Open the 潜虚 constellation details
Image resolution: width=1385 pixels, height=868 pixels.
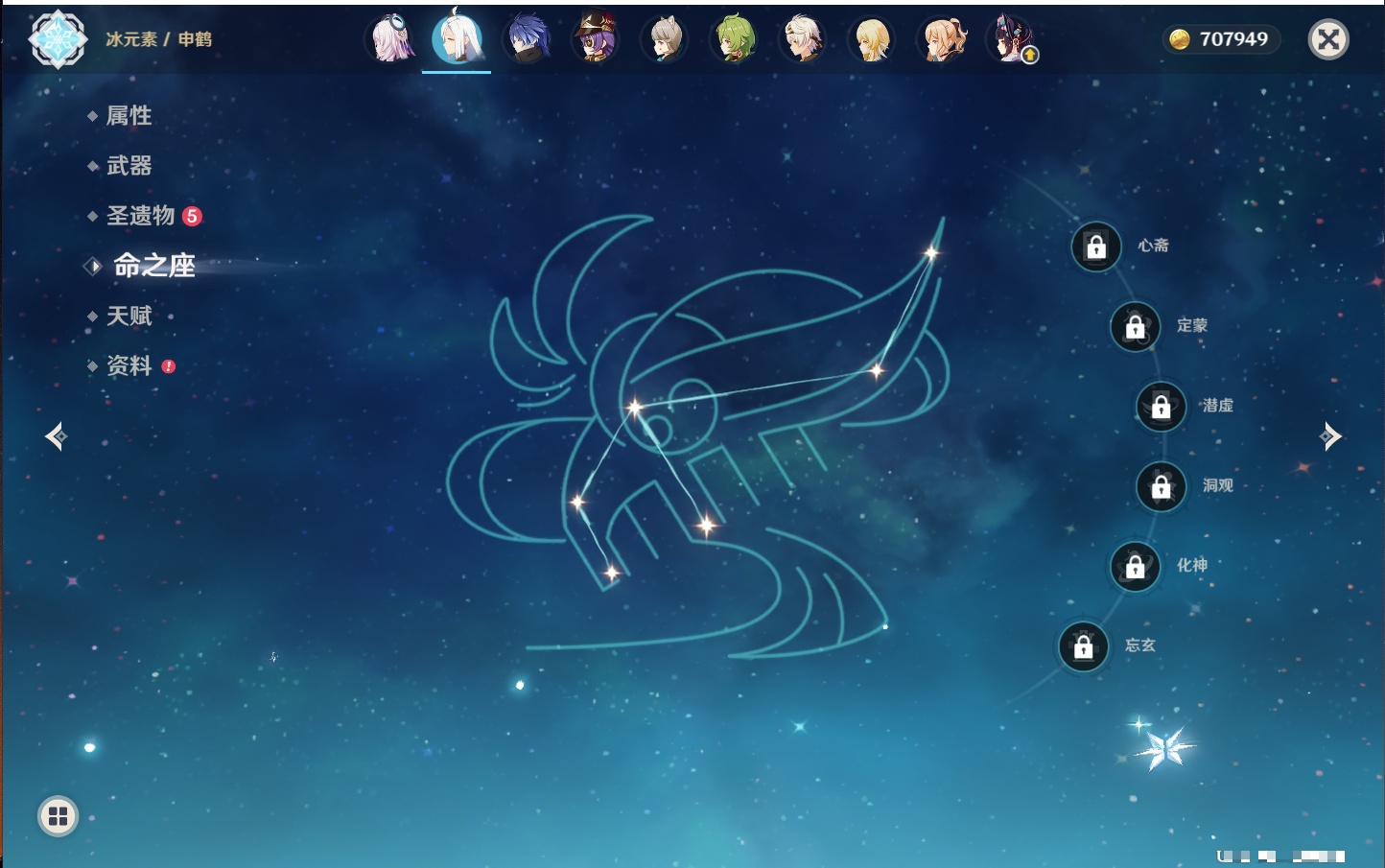pos(1162,407)
